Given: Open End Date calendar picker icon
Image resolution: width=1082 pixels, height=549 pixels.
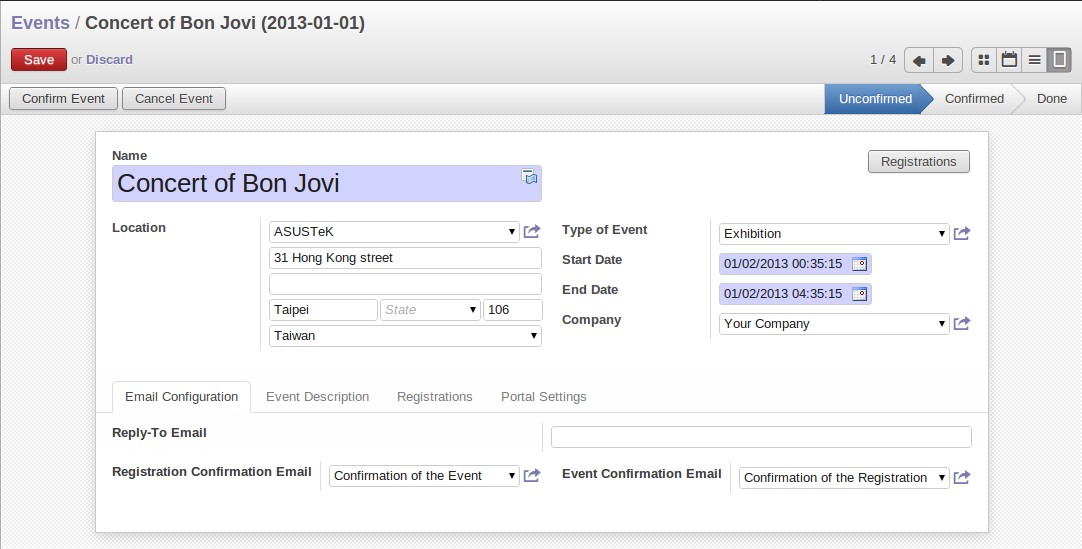Looking at the screenshot, I should pos(859,294).
